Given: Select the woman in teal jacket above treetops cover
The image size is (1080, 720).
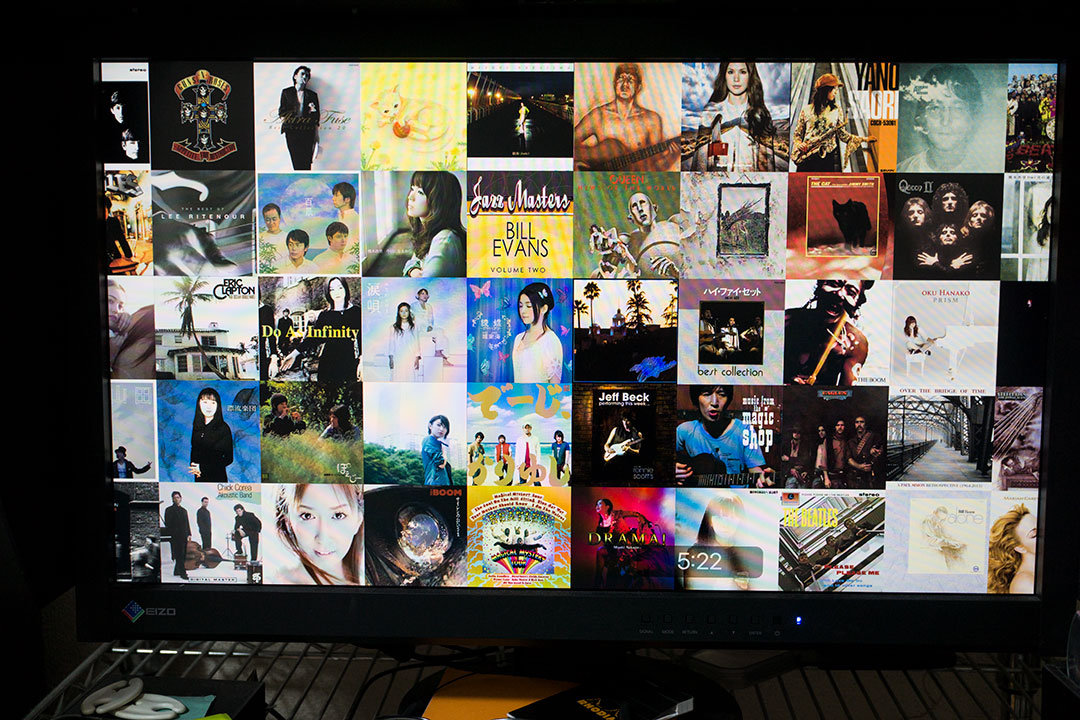Looking at the screenshot, I should coord(415,434).
